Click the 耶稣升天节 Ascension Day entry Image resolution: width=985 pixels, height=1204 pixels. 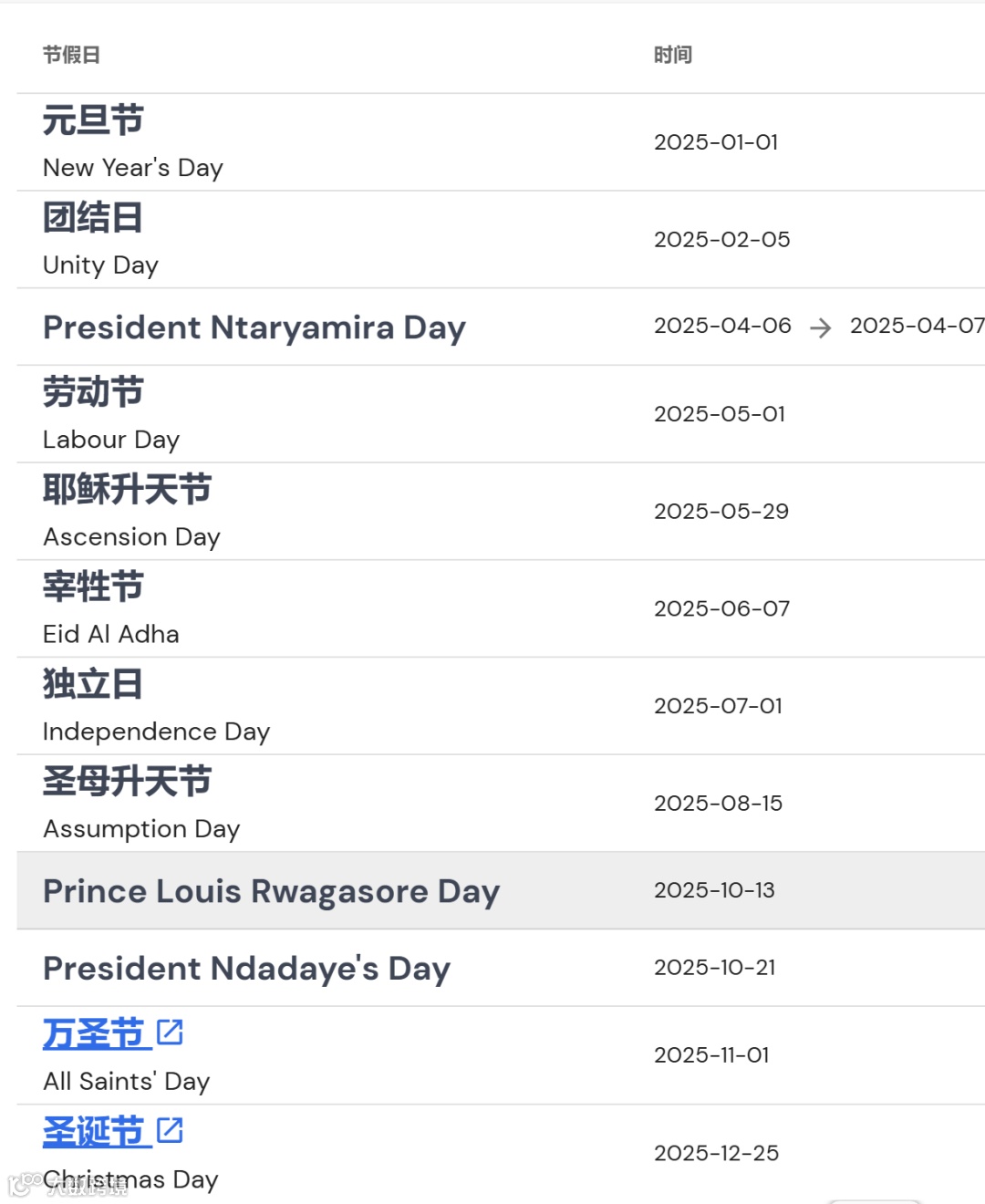[x=132, y=512]
